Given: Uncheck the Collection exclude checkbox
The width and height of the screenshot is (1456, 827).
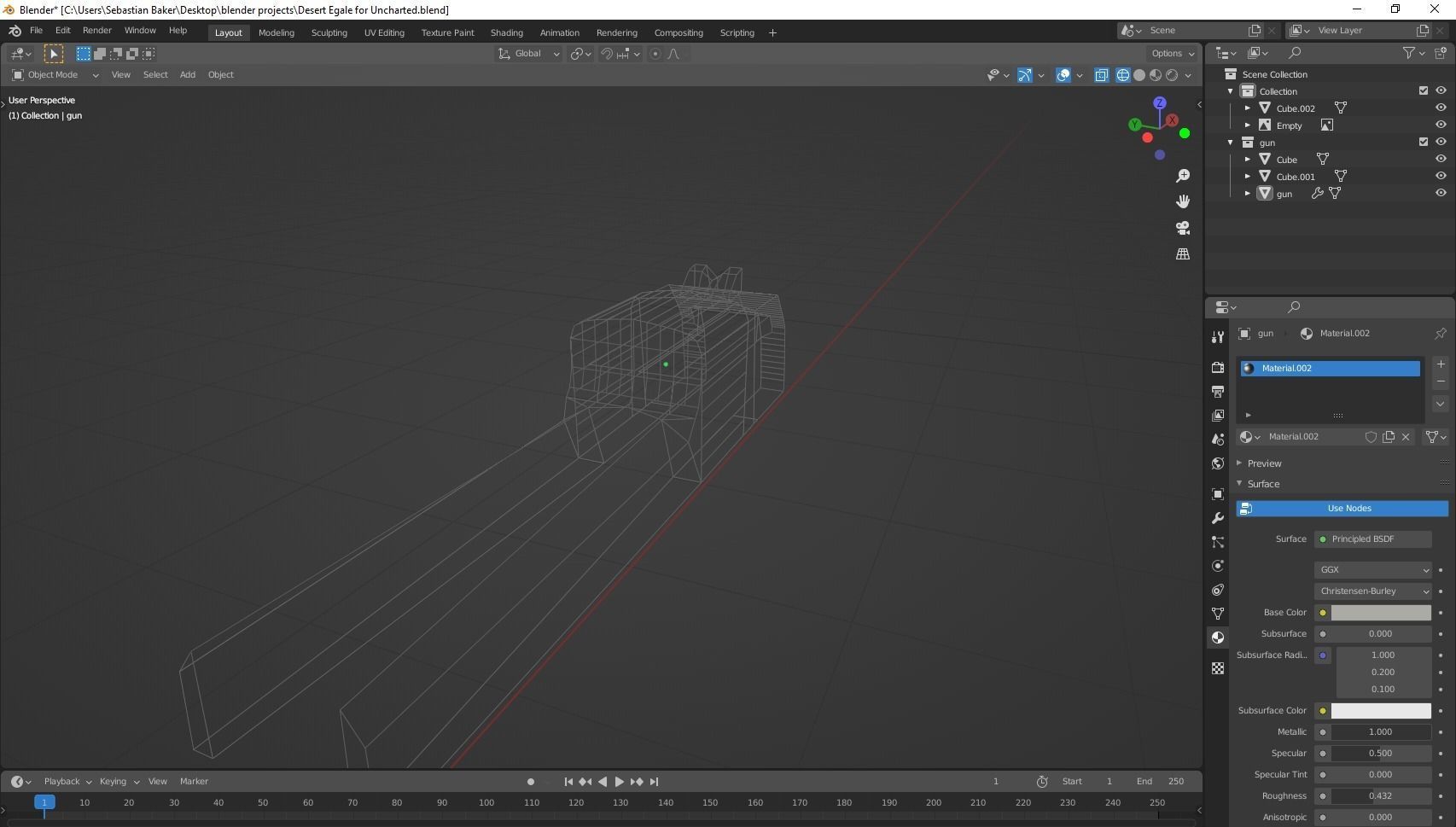Looking at the screenshot, I should coord(1424,90).
